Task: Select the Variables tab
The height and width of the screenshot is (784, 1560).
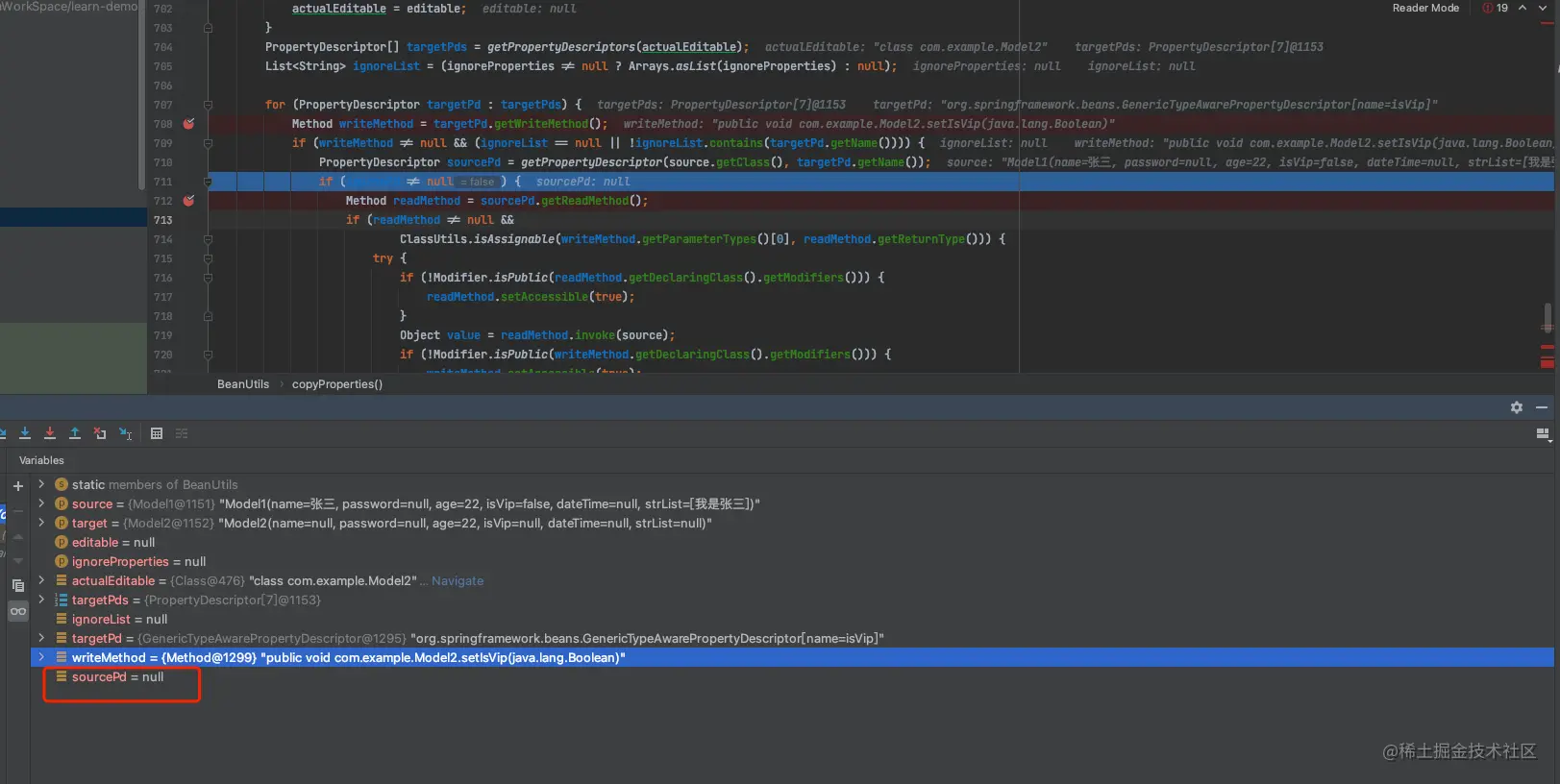Action: (41, 460)
